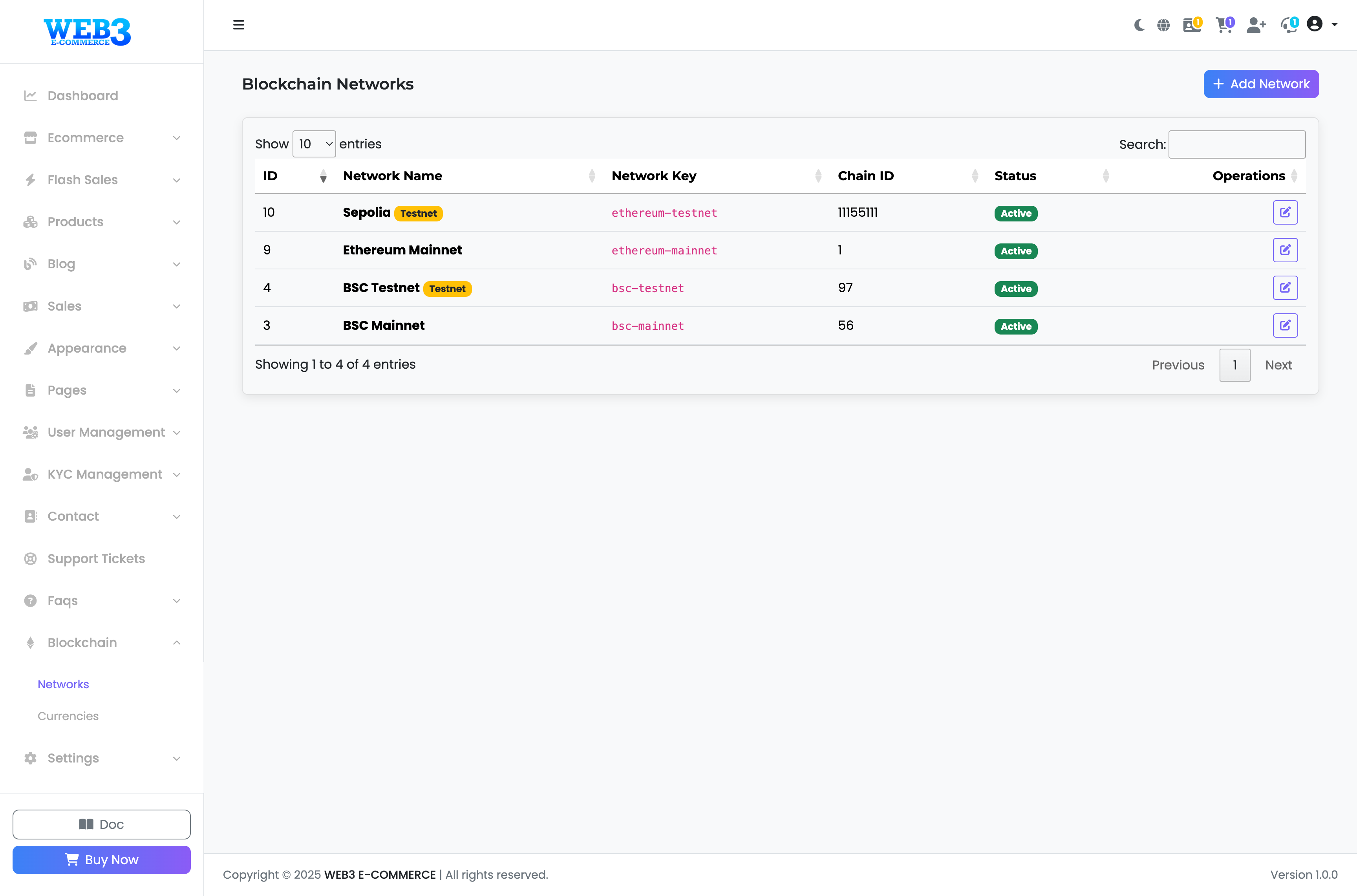Open the shopping cart notifications icon
Viewport: 1357px width, 896px height.
coord(1223,25)
